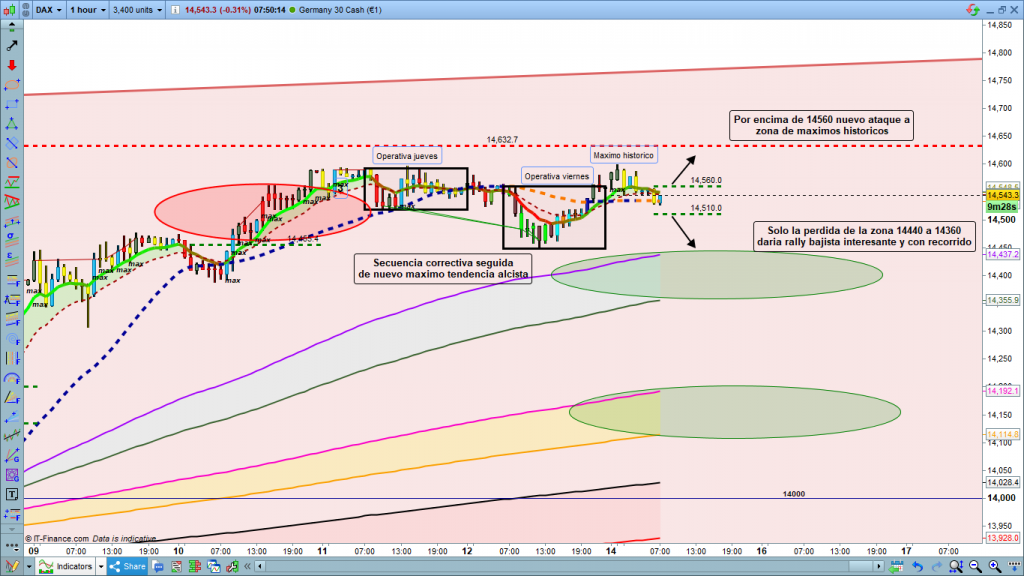Click the zoom out magnifier icon
This screenshot has width=1024, height=576.
pyautogui.click(x=974, y=566)
